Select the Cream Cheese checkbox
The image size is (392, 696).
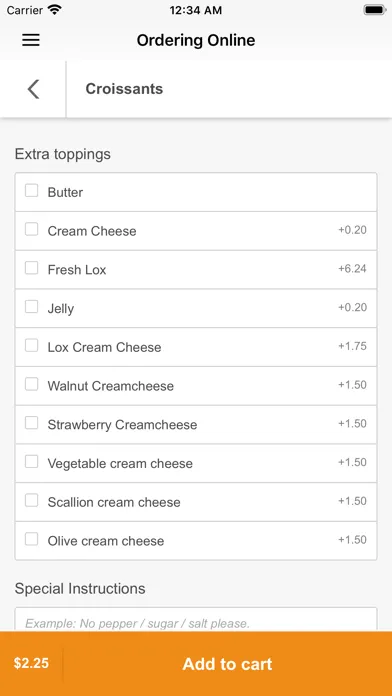coord(32,229)
